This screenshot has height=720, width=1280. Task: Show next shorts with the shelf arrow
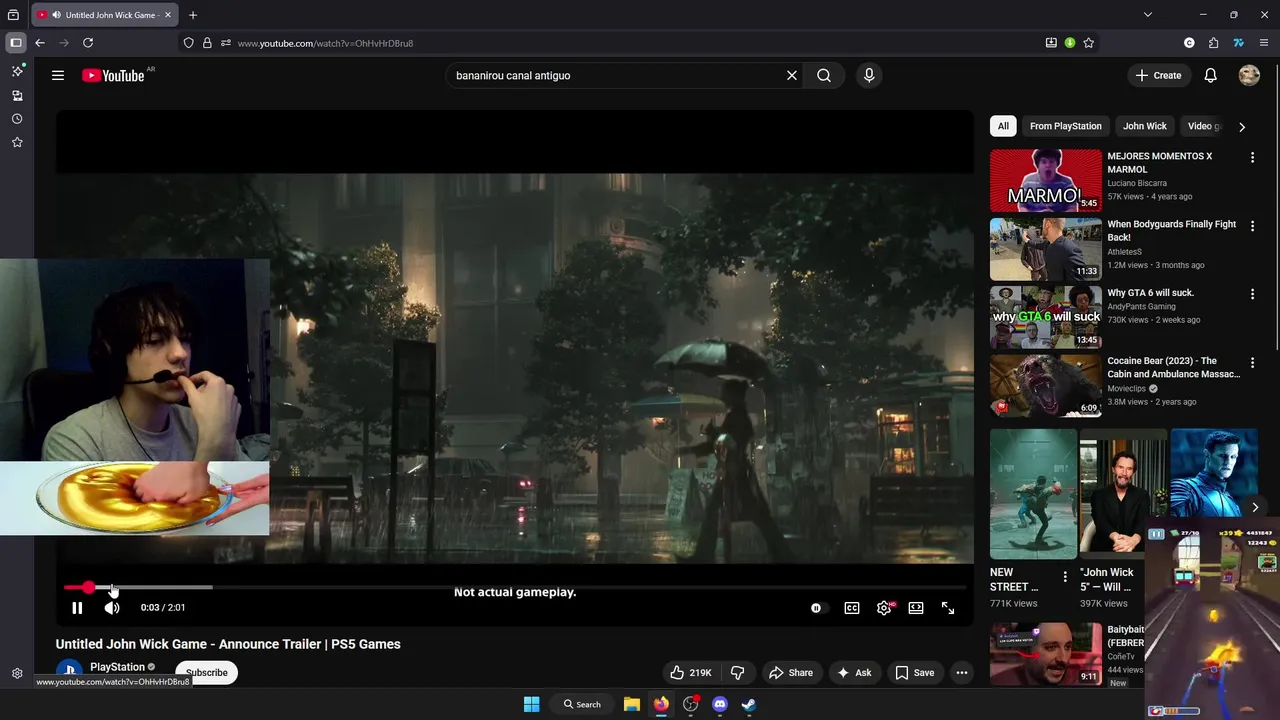pos(1255,507)
